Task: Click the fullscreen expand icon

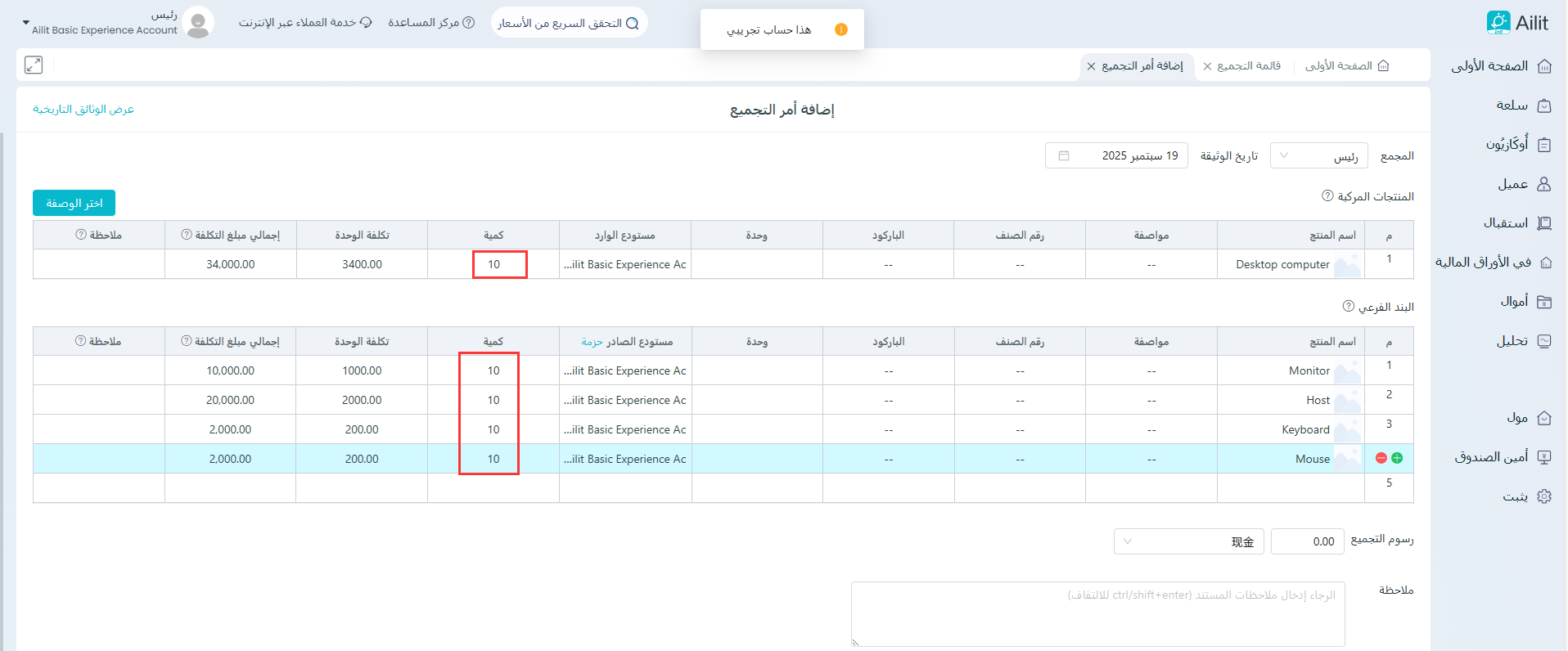Action: [x=34, y=65]
